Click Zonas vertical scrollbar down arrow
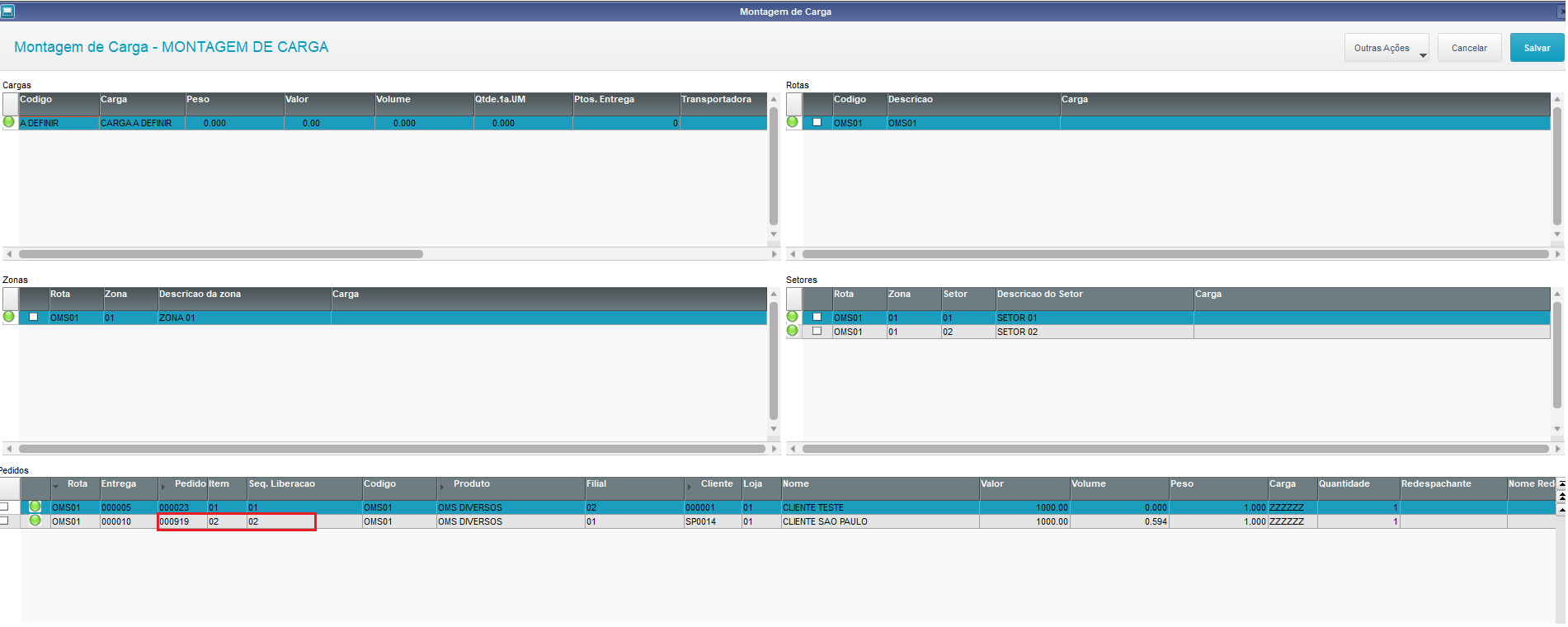The height and width of the screenshot is (627, 1568). 774,429
